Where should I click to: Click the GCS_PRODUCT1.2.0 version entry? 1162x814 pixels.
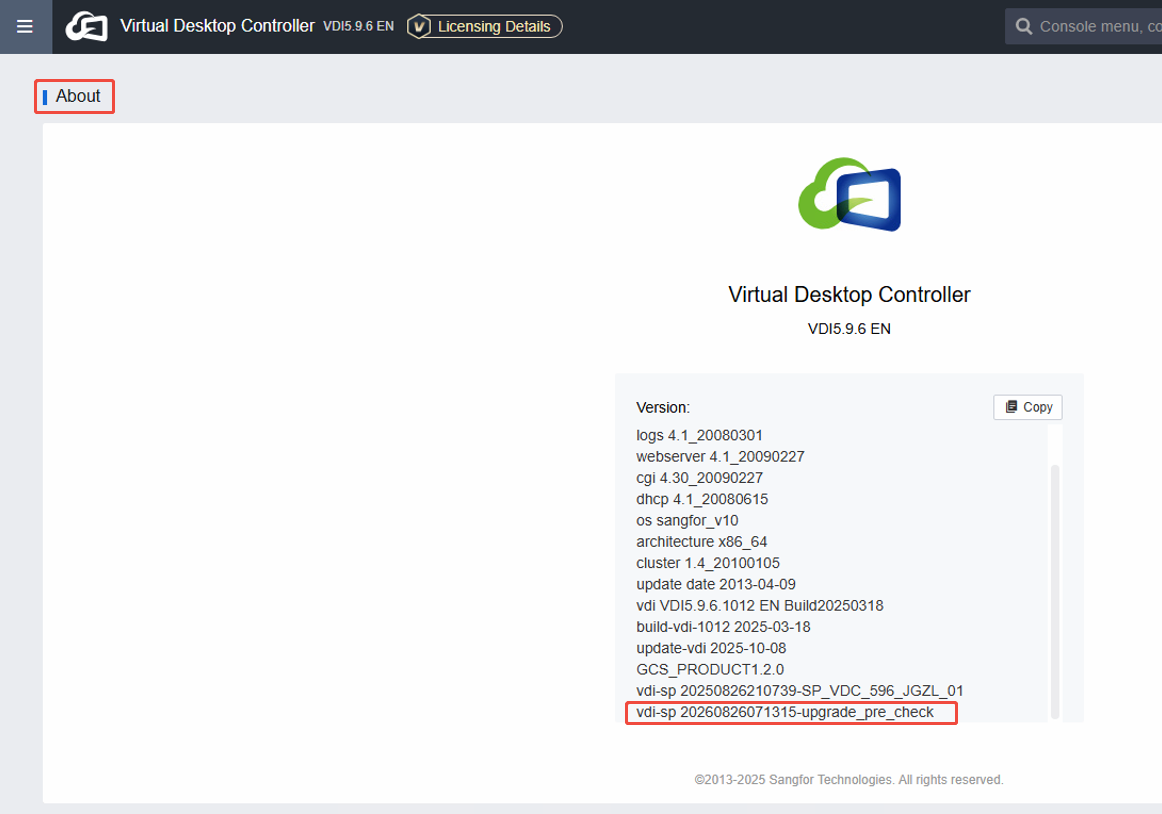710,669
